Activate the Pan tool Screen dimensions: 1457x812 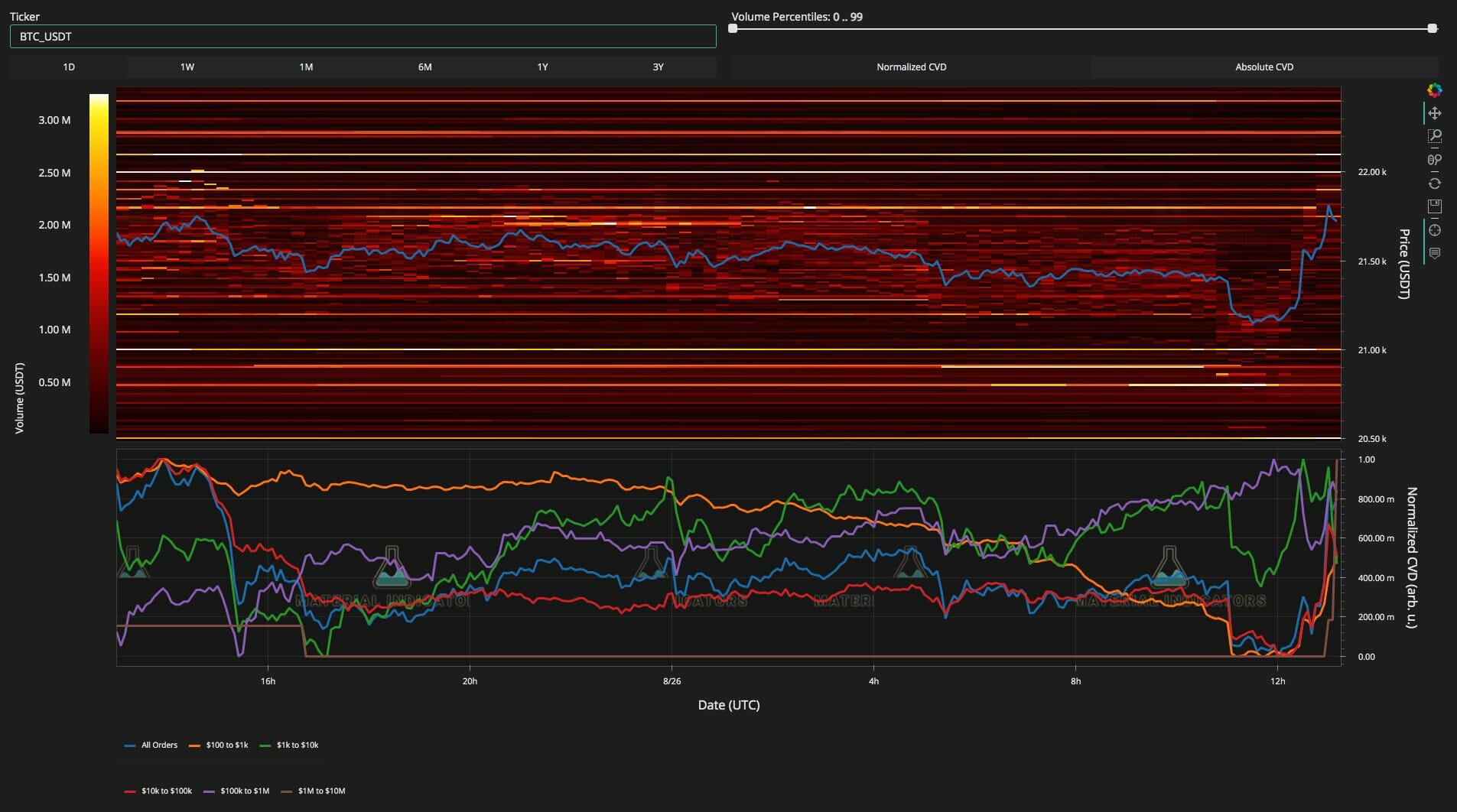1434,113
